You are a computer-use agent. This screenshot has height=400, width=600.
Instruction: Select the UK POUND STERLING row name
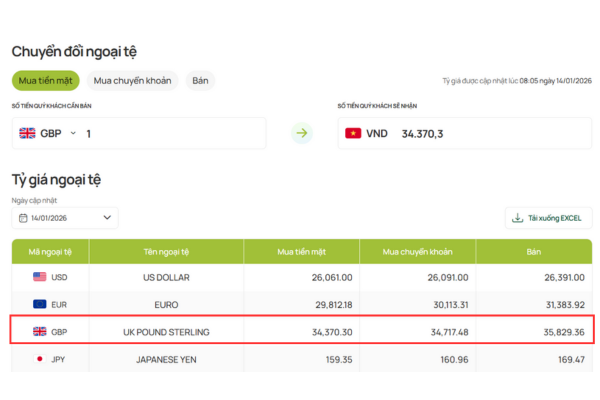[x=166, y=331]
